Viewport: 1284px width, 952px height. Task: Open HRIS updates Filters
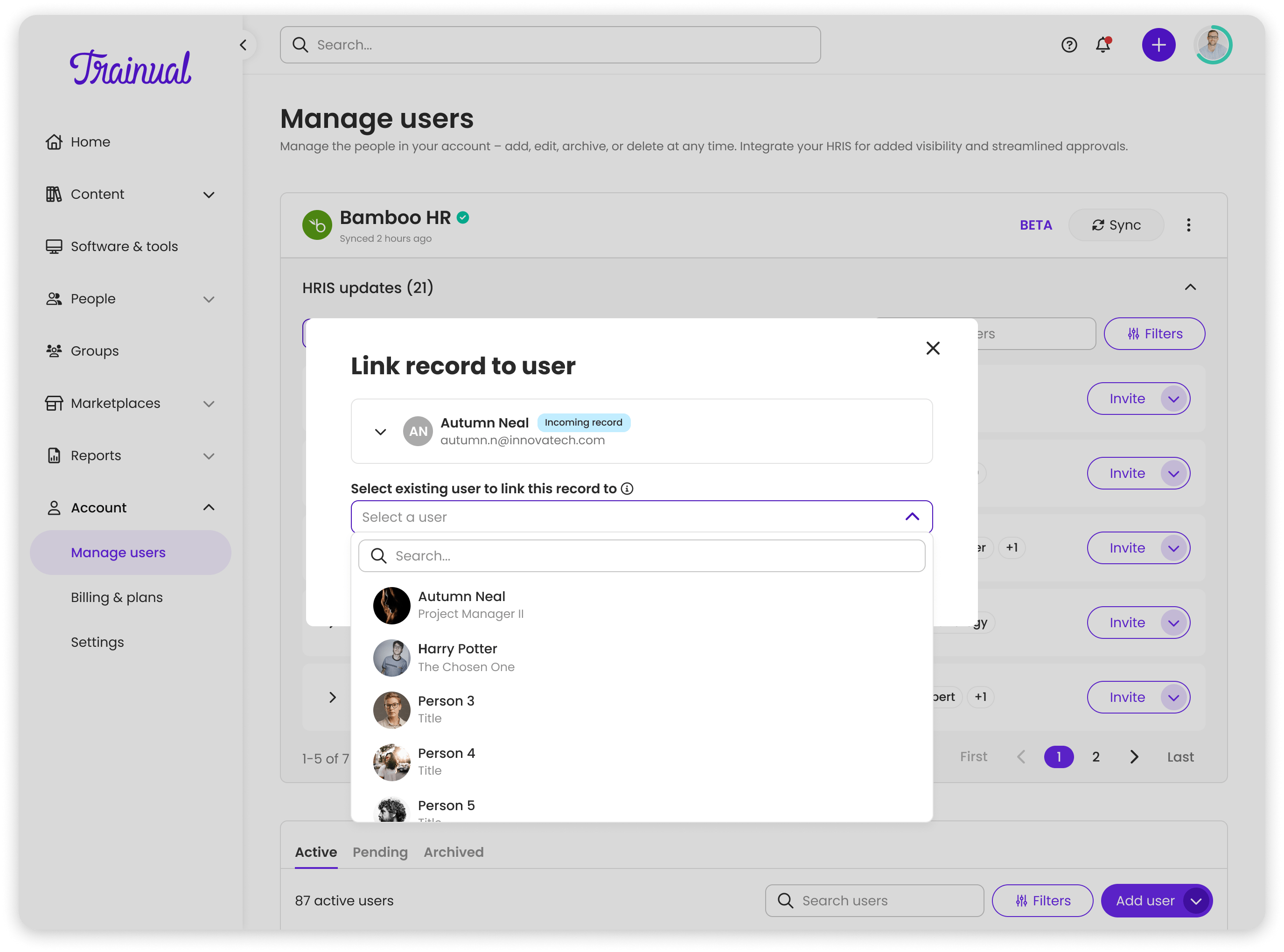click(x=1154, y=334)
